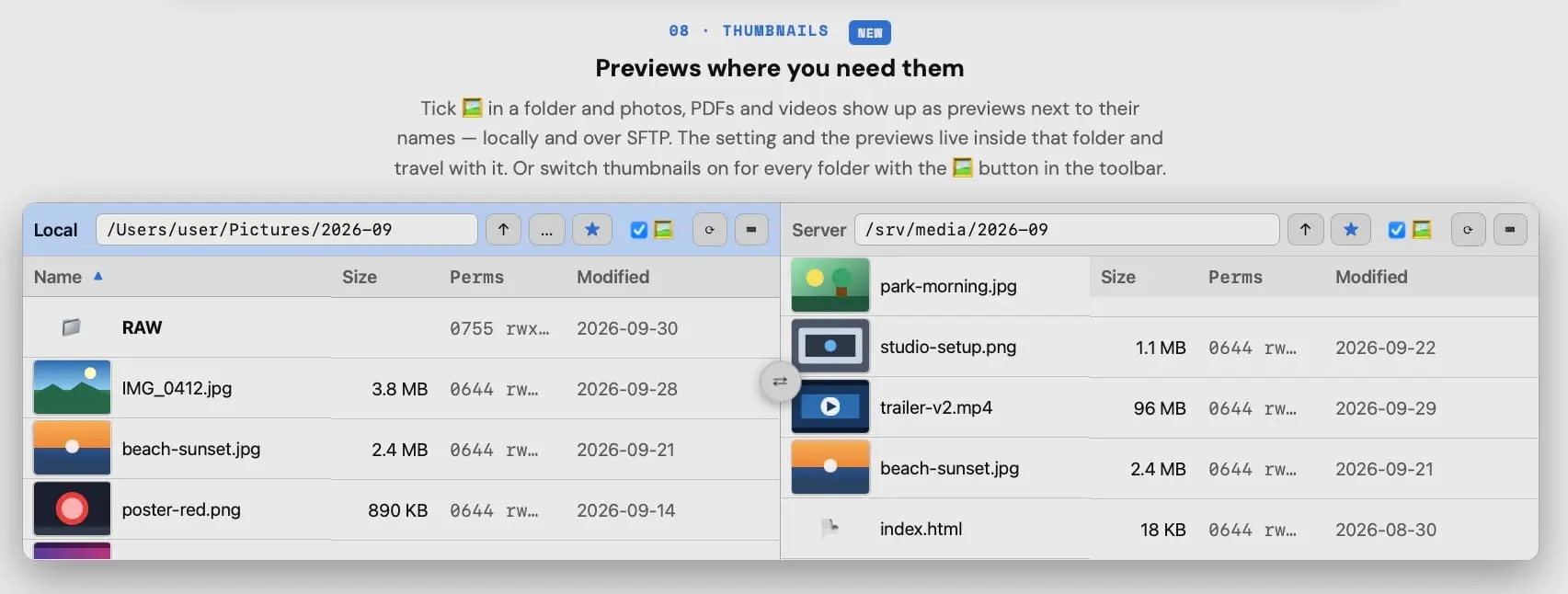Select the trailer-v2.mp4 video thumbnail
The height and width of the screenshot is (594, 1568).
tap(830, 406)
